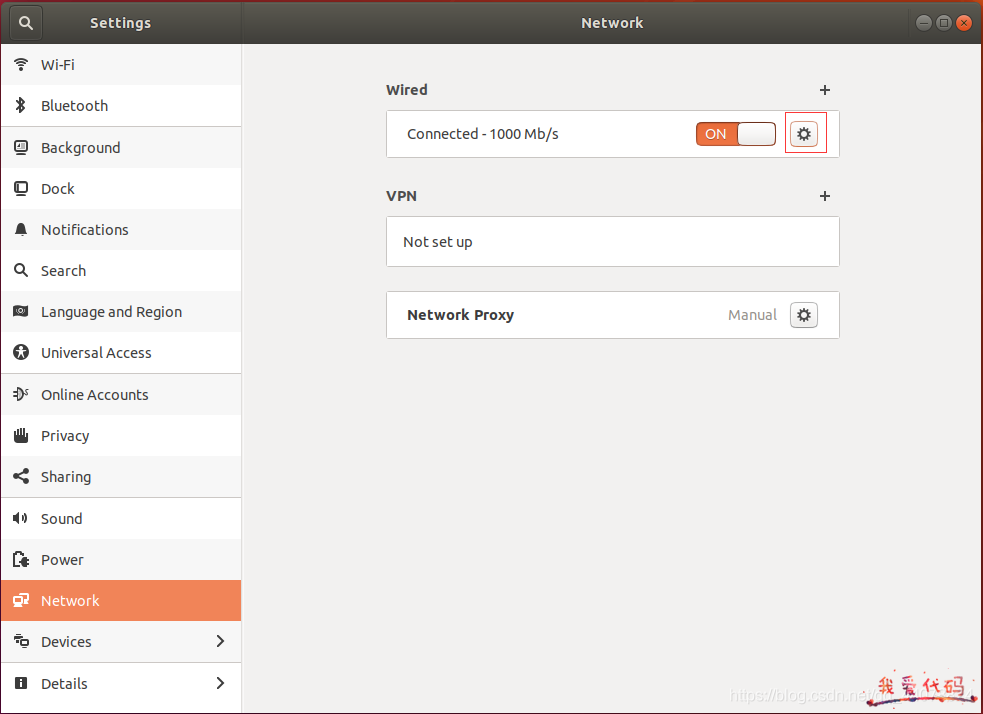983x714 pixels.
Task: Click the VPN 'Not set up' row
Action: pos(612,242)
